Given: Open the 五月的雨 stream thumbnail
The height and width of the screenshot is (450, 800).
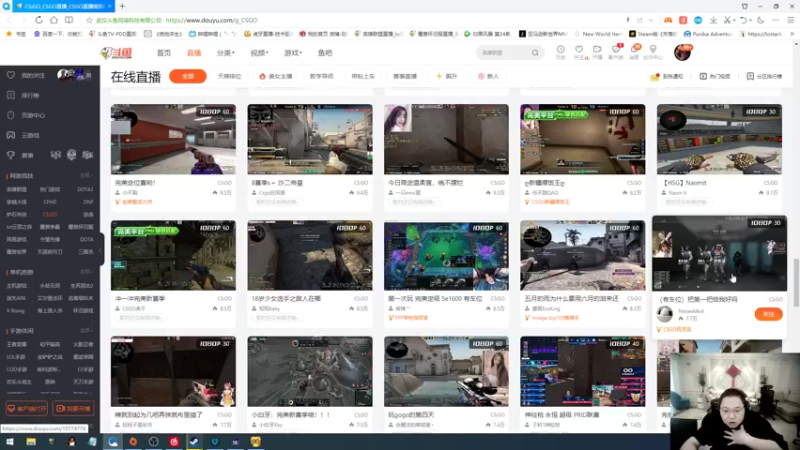Looking at the screenshot, I should 583,255.
